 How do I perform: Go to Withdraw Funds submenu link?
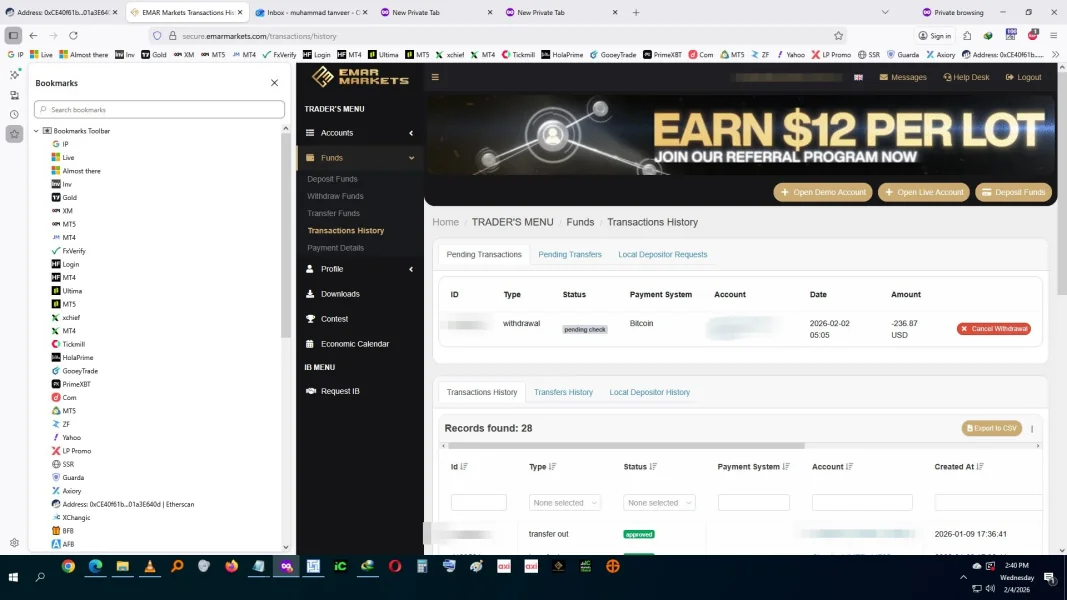point(335,196)
